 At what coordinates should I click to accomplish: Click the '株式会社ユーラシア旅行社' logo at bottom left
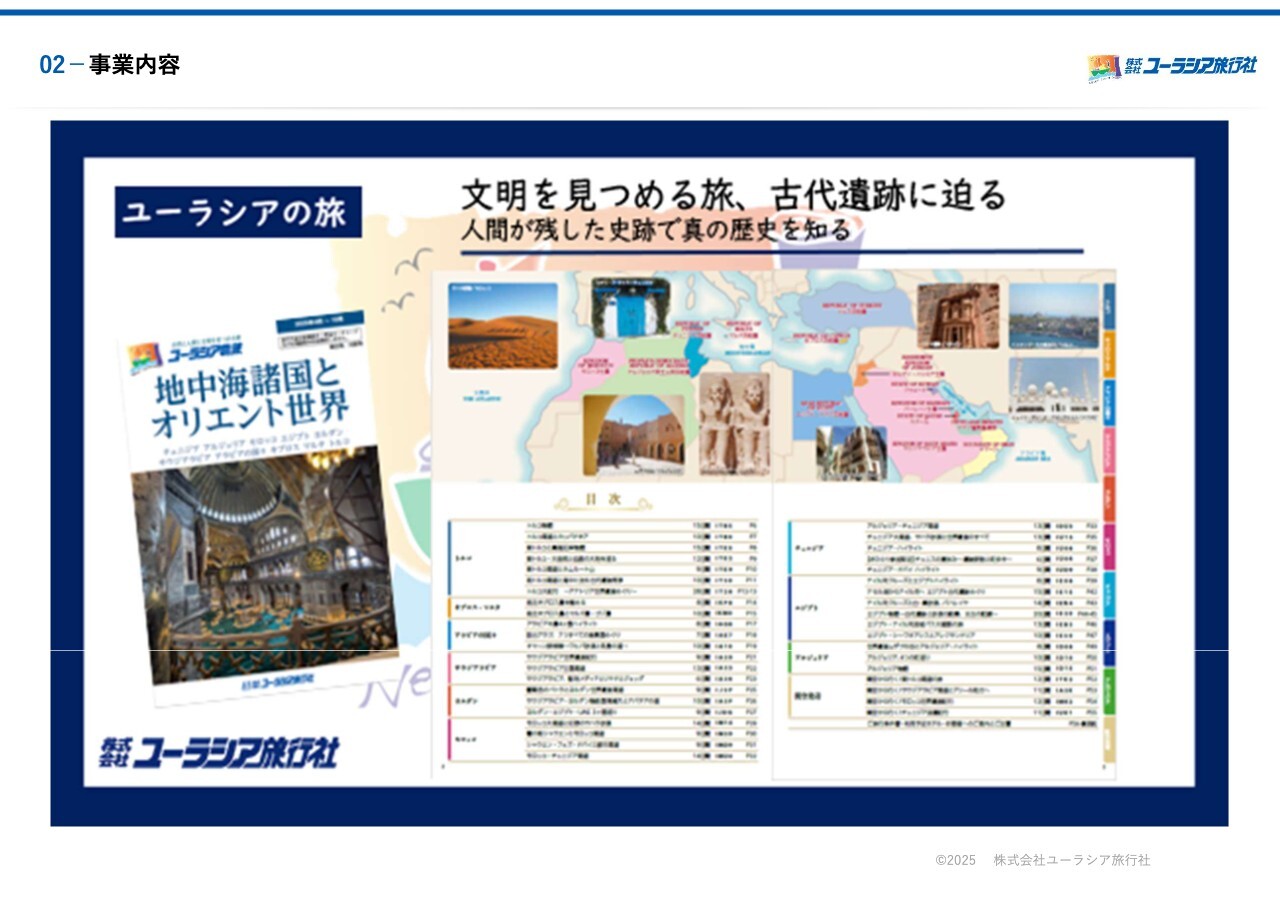(x=219, y=752)
